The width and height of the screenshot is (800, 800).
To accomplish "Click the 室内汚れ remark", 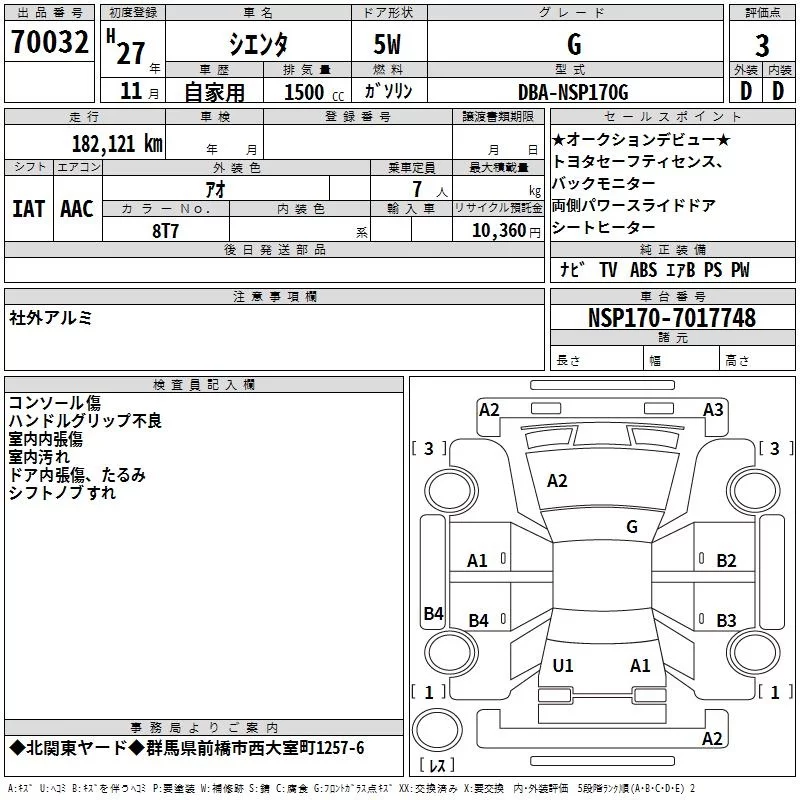I will (x=39, y=457).
